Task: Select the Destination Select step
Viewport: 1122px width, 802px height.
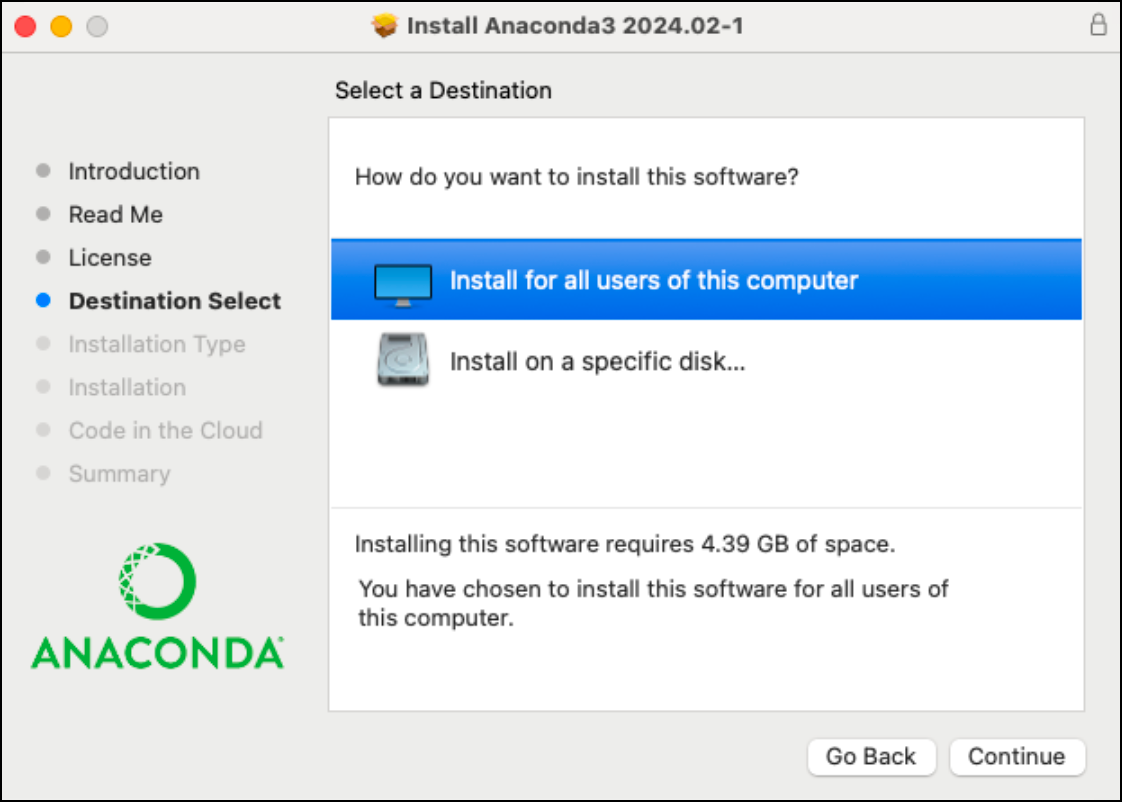Action: click(x=175, y=301)
